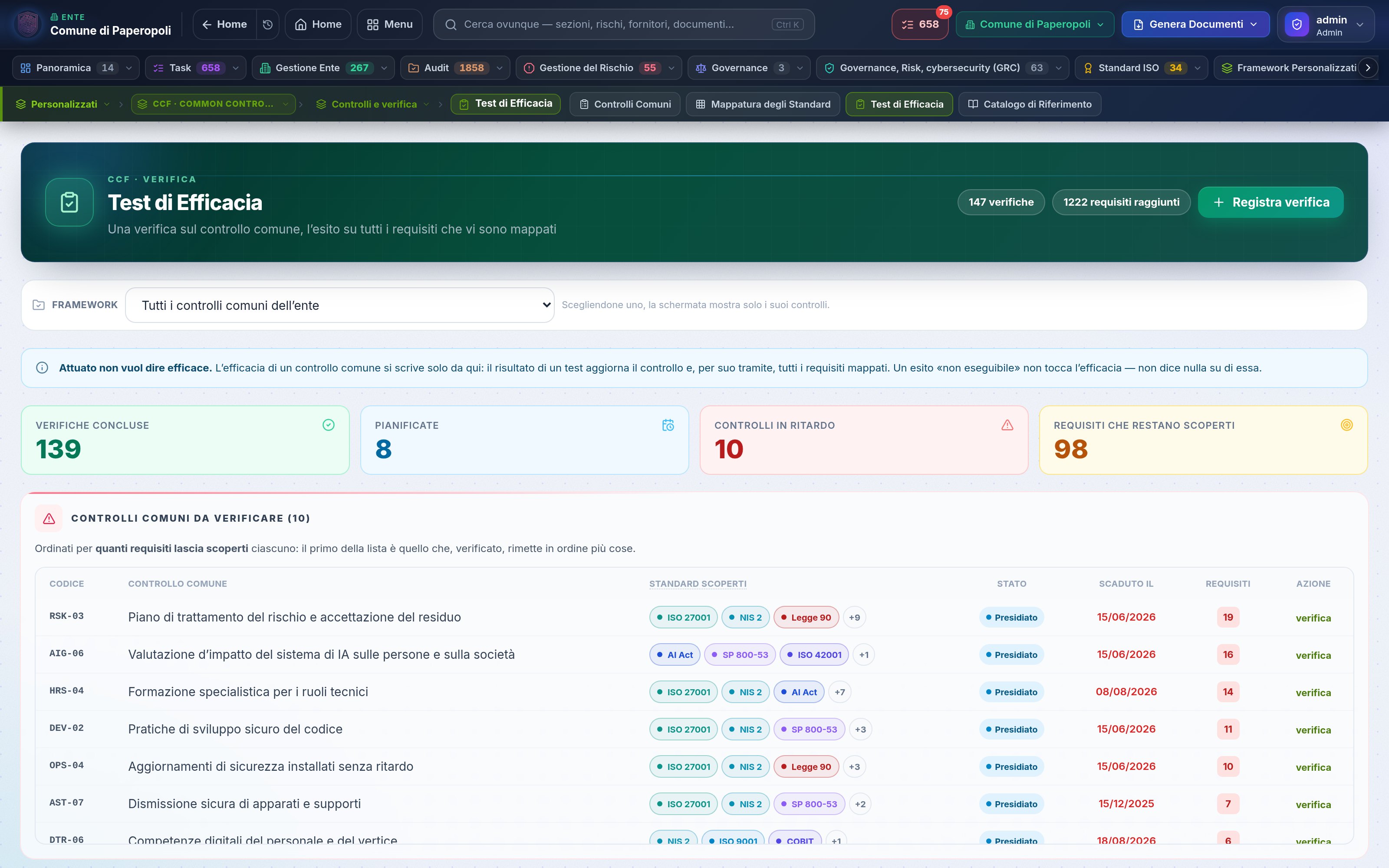Focus the Cerca ovunque search field

pyautogui.click(x=624, y=24)
